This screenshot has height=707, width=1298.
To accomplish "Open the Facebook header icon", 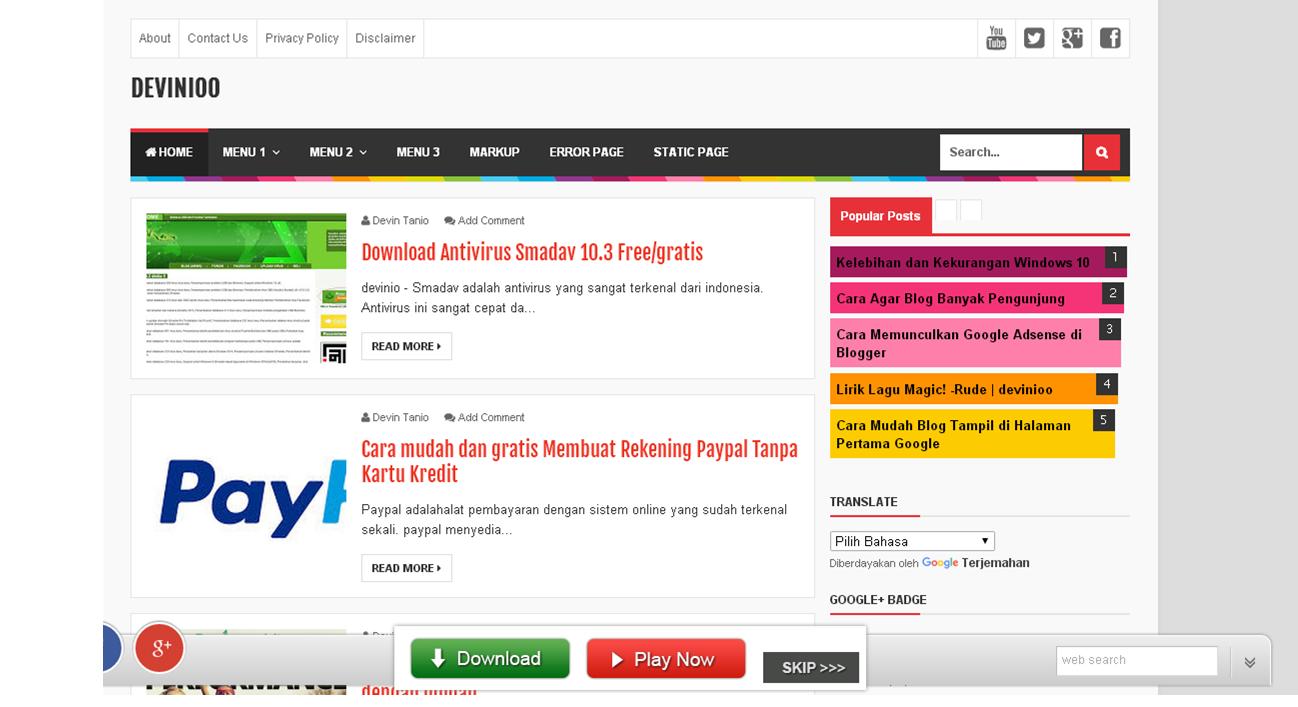I will (1110, 38).
